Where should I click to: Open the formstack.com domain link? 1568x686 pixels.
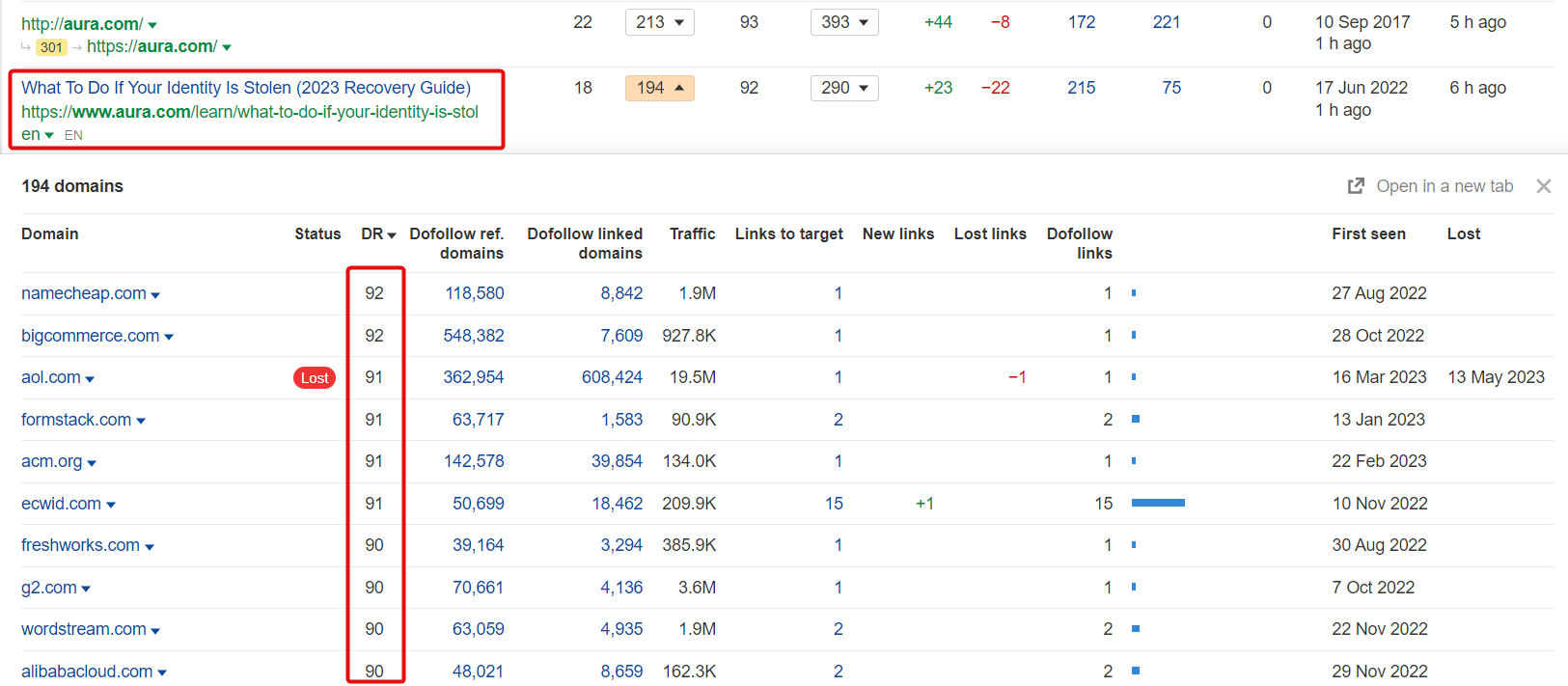coord(76,420)
